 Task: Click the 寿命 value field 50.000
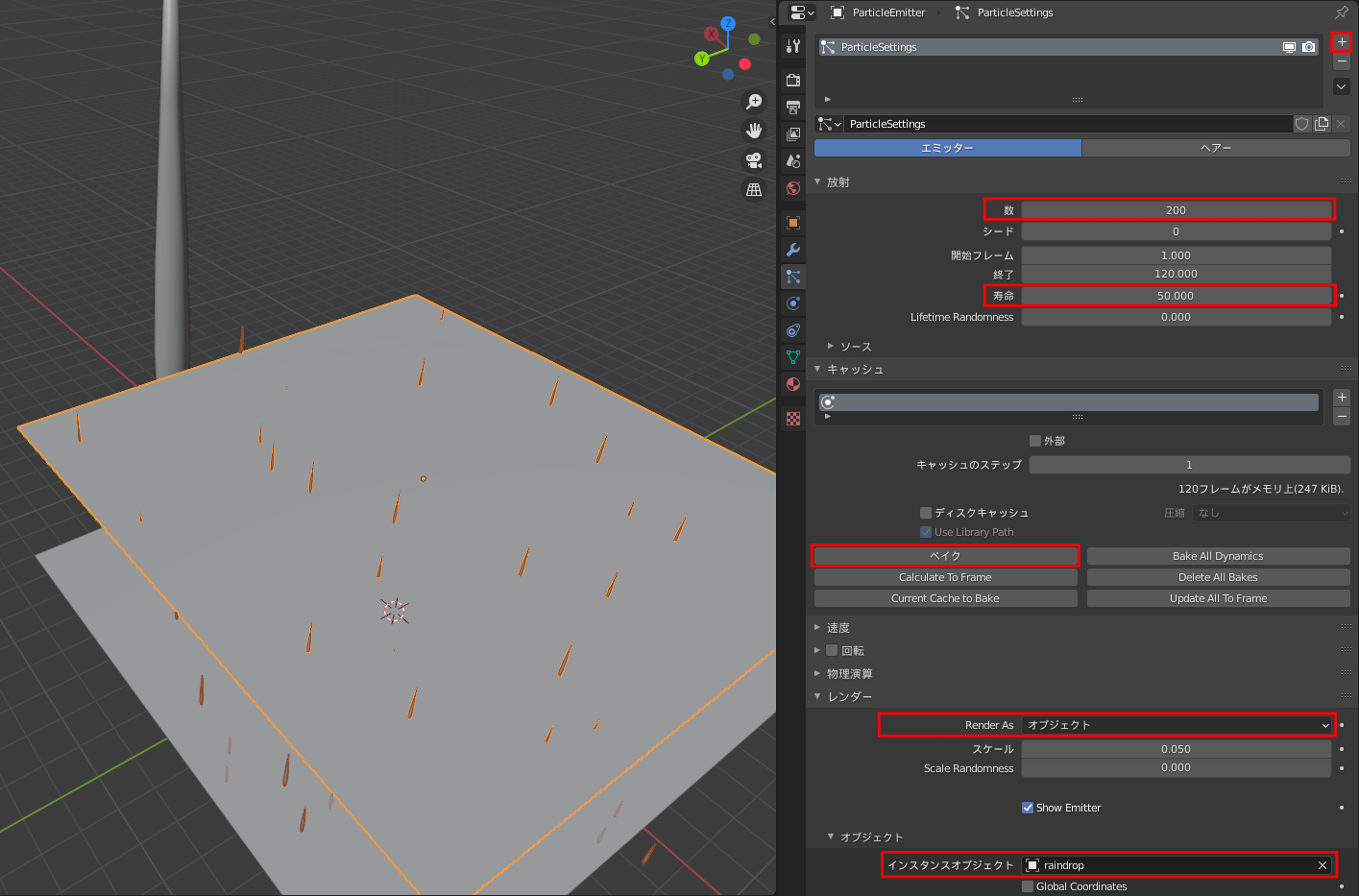coord(1177,296)
